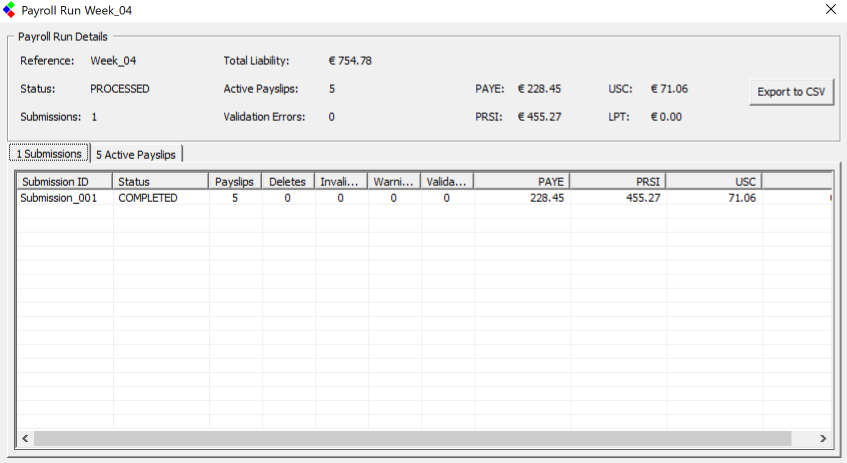Sort by Submission ID column header
The height and width of the screenshot is (463, 847).
coord(64,181)
